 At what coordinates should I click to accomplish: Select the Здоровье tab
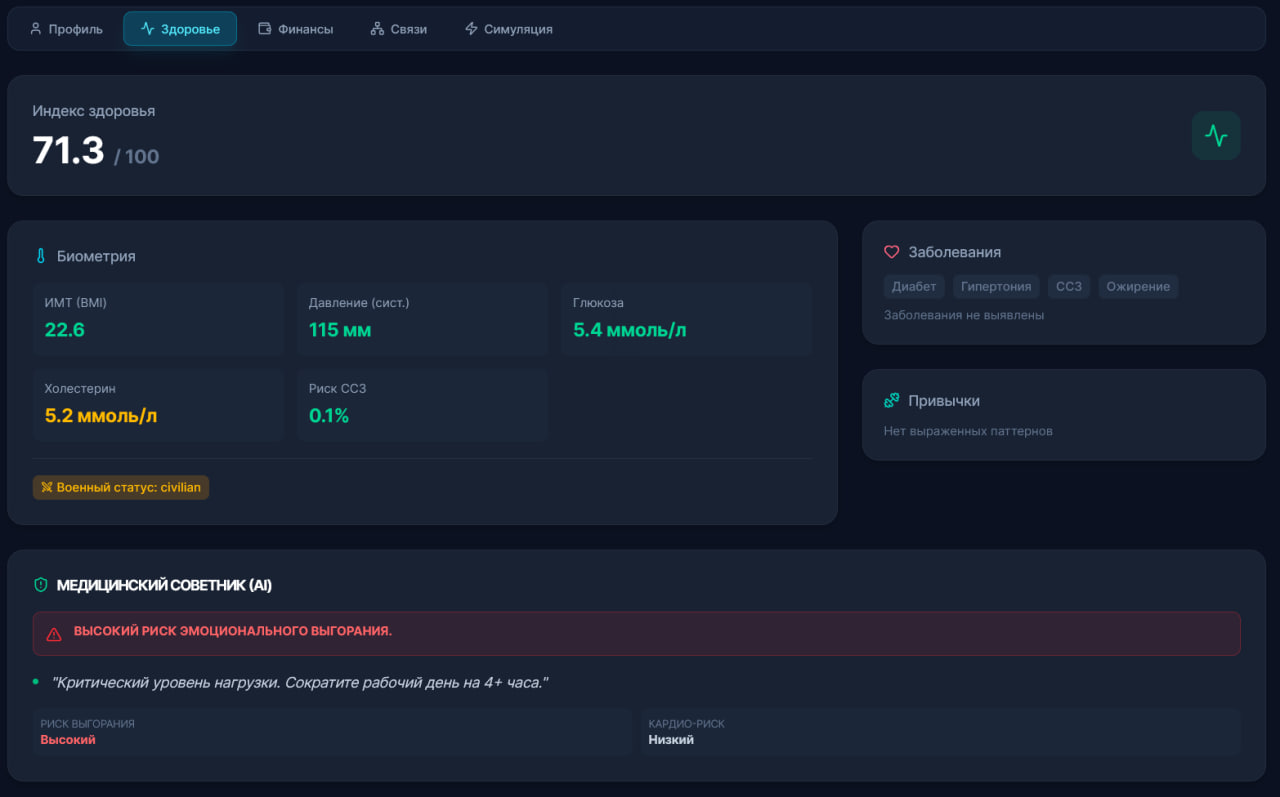tap(180, 29)
